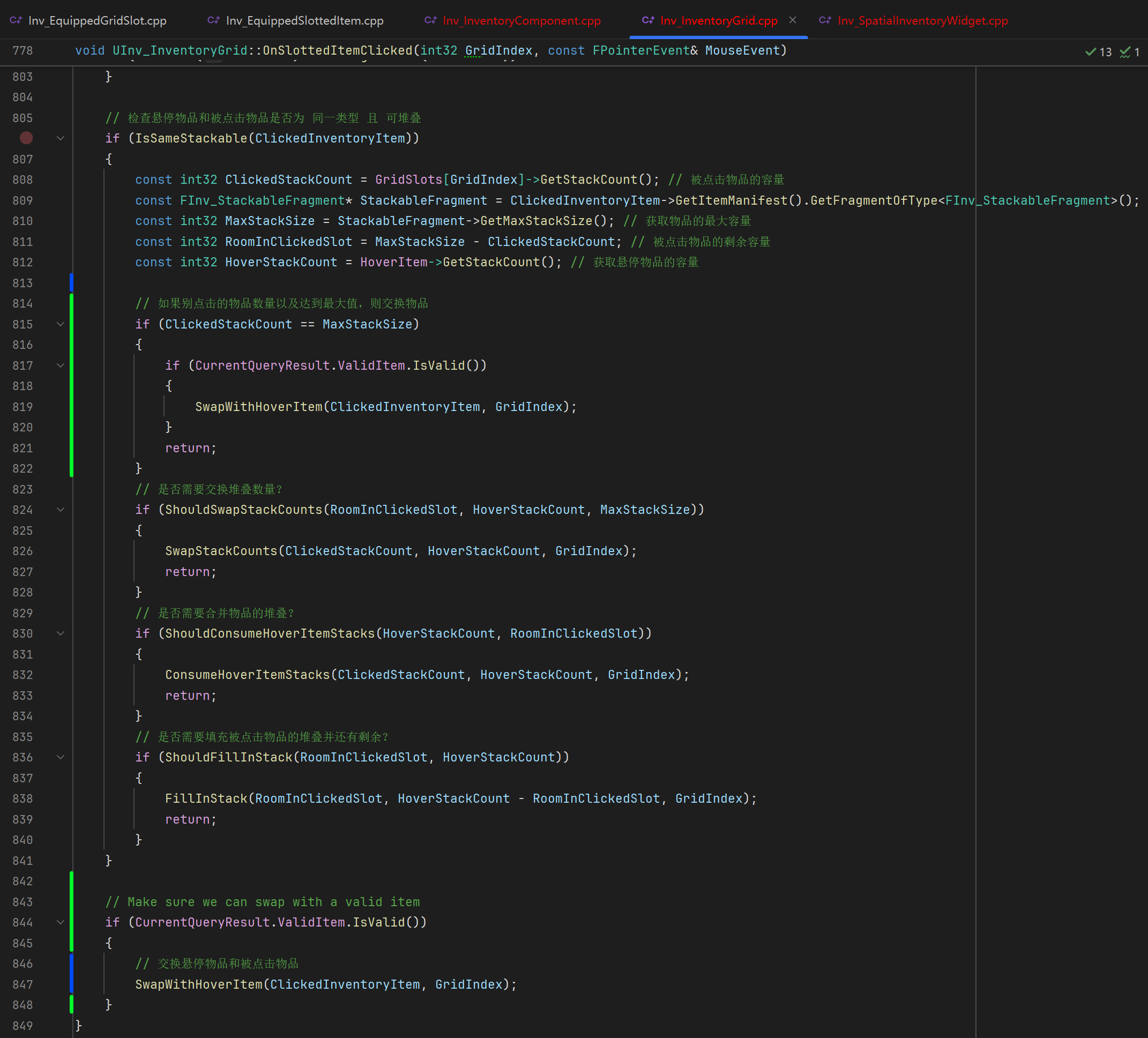Click SwapStackCounts function call on line 826
Image resolution: width=1148 pixels, height=1038 pixels.
point(221,551)
